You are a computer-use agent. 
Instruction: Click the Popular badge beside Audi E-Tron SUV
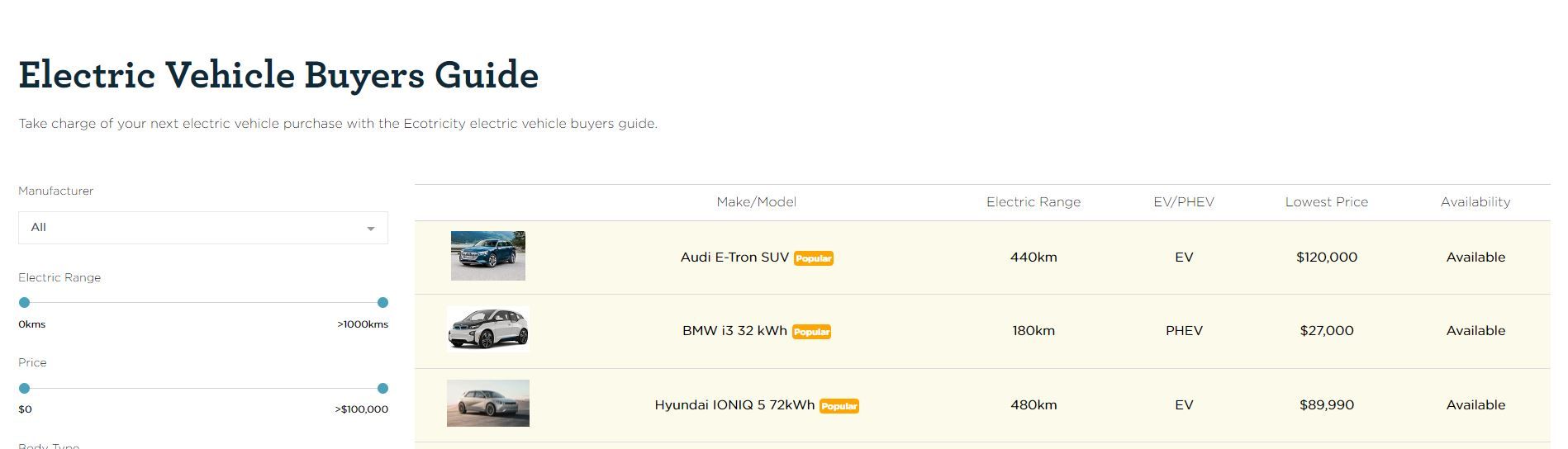[x=814, y=258]
